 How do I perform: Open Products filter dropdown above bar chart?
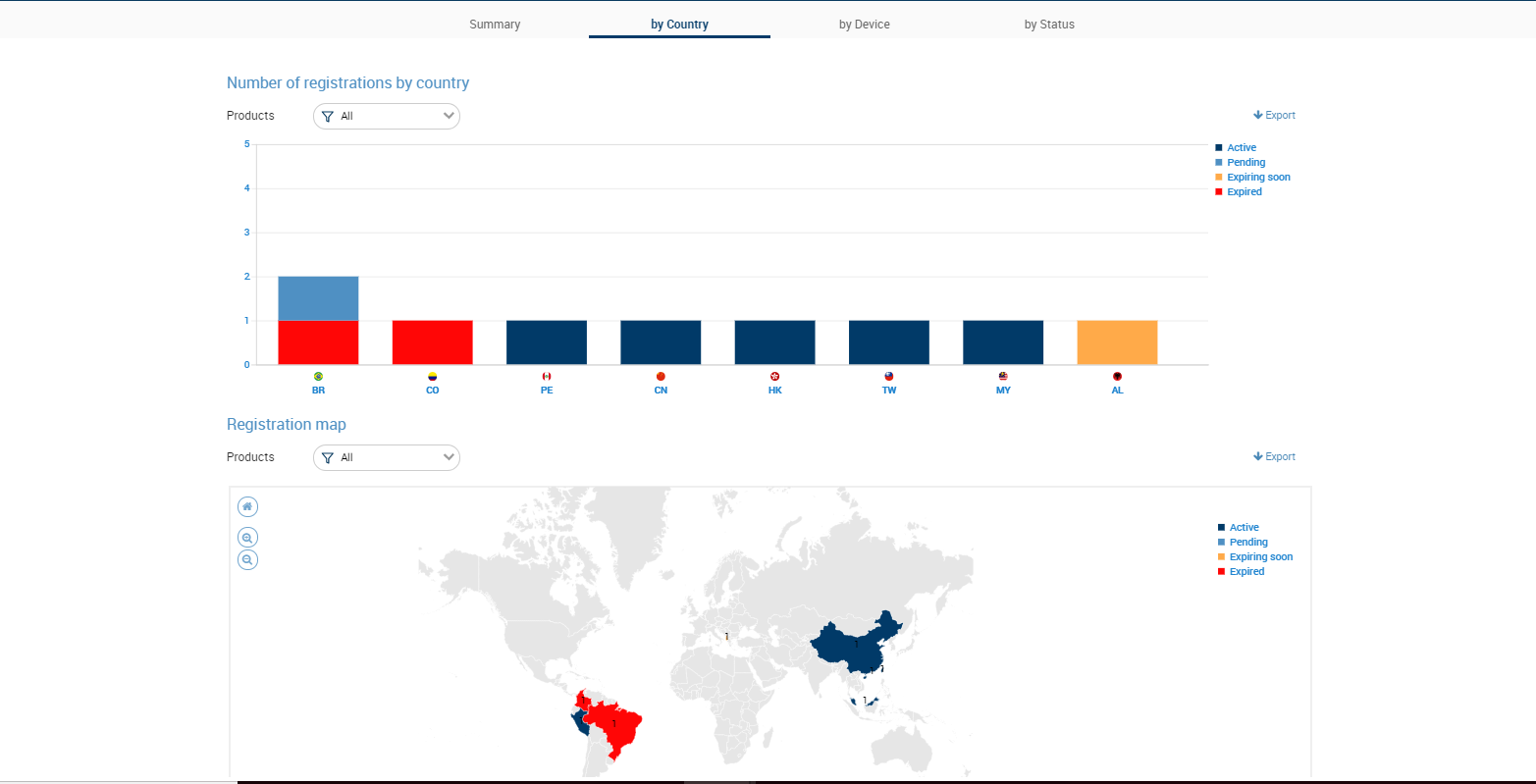(x=387, y=116)
